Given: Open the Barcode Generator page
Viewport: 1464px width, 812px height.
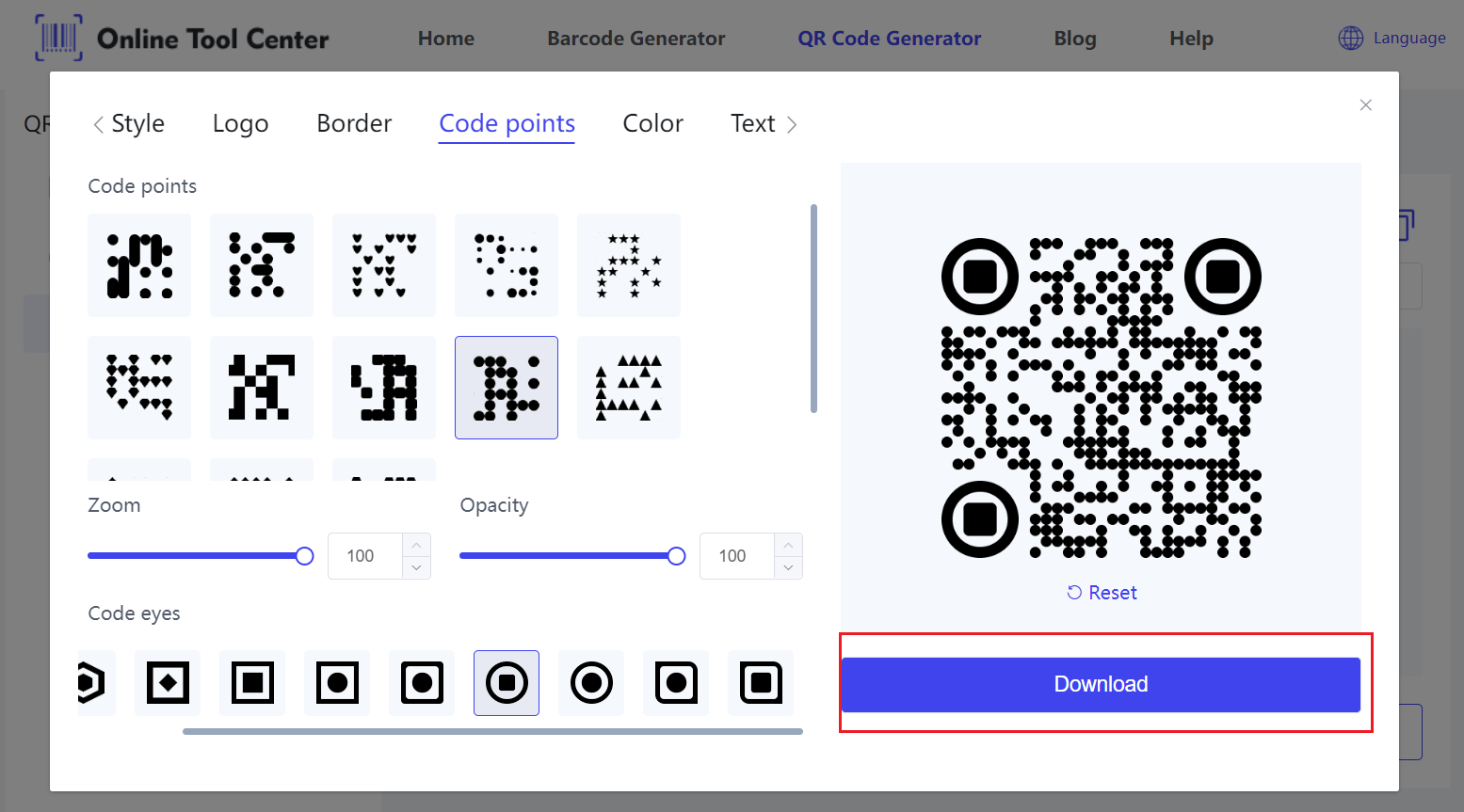Looking at the screenshot, I should tap(636, 39).
